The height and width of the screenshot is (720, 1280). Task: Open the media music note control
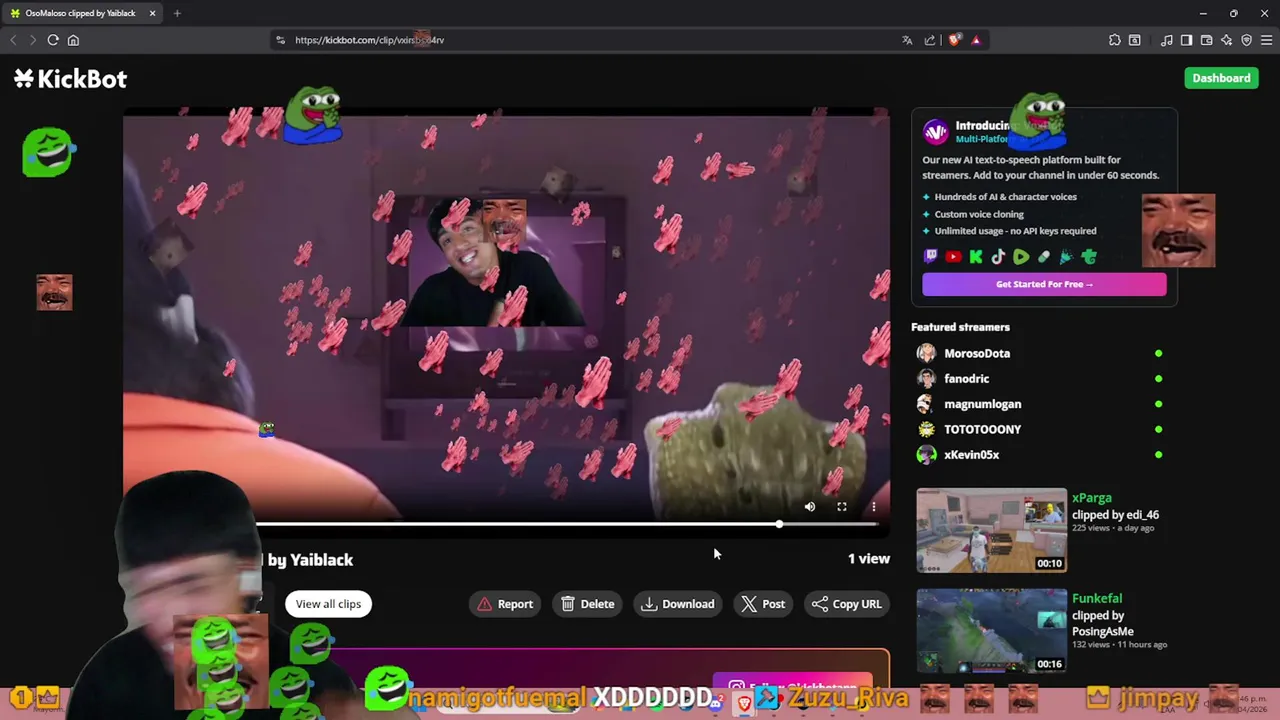point(1167,40)
